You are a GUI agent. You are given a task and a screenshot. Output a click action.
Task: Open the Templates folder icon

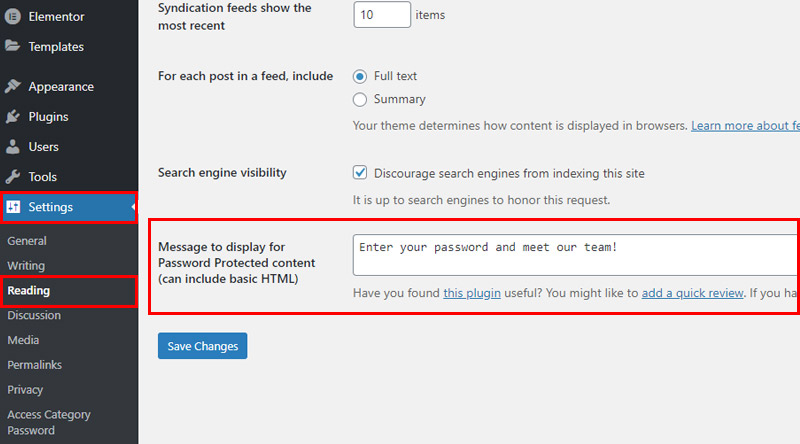(x=12, y=46)
